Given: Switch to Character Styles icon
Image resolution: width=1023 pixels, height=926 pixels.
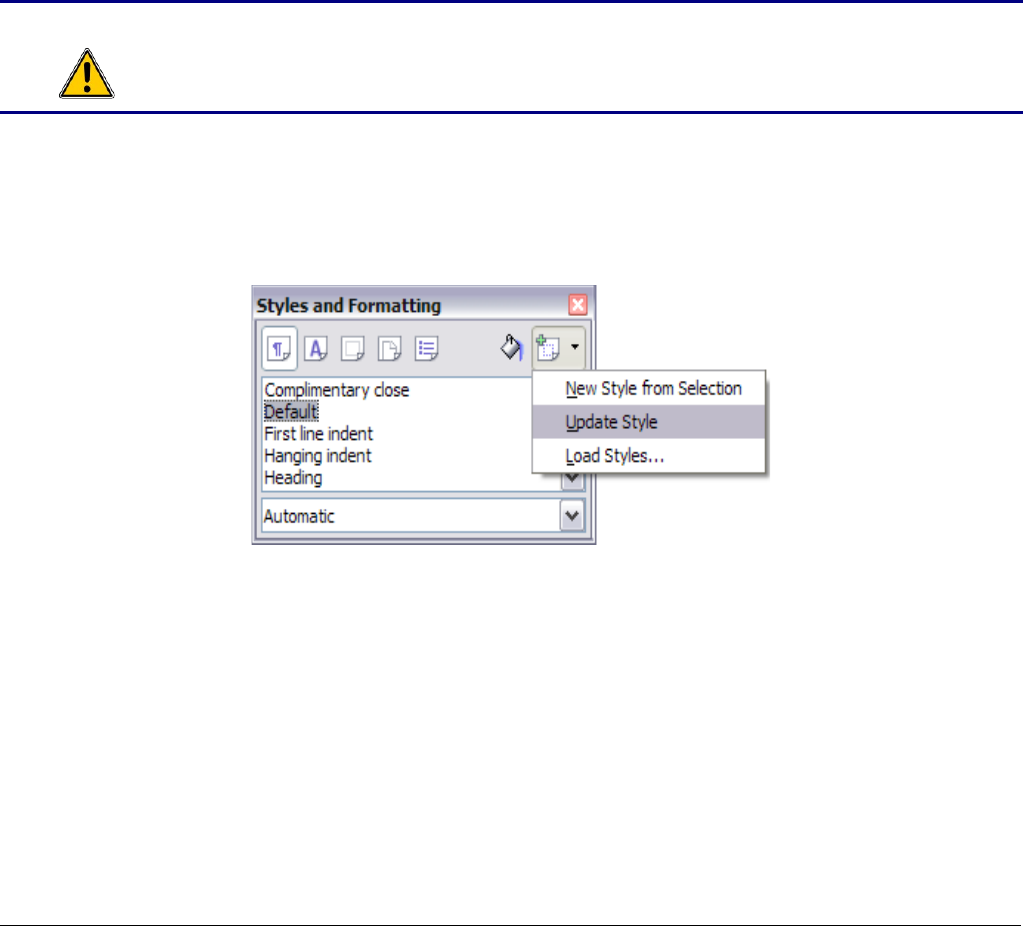Looking at the screenshot, I should tap(316, 348).
